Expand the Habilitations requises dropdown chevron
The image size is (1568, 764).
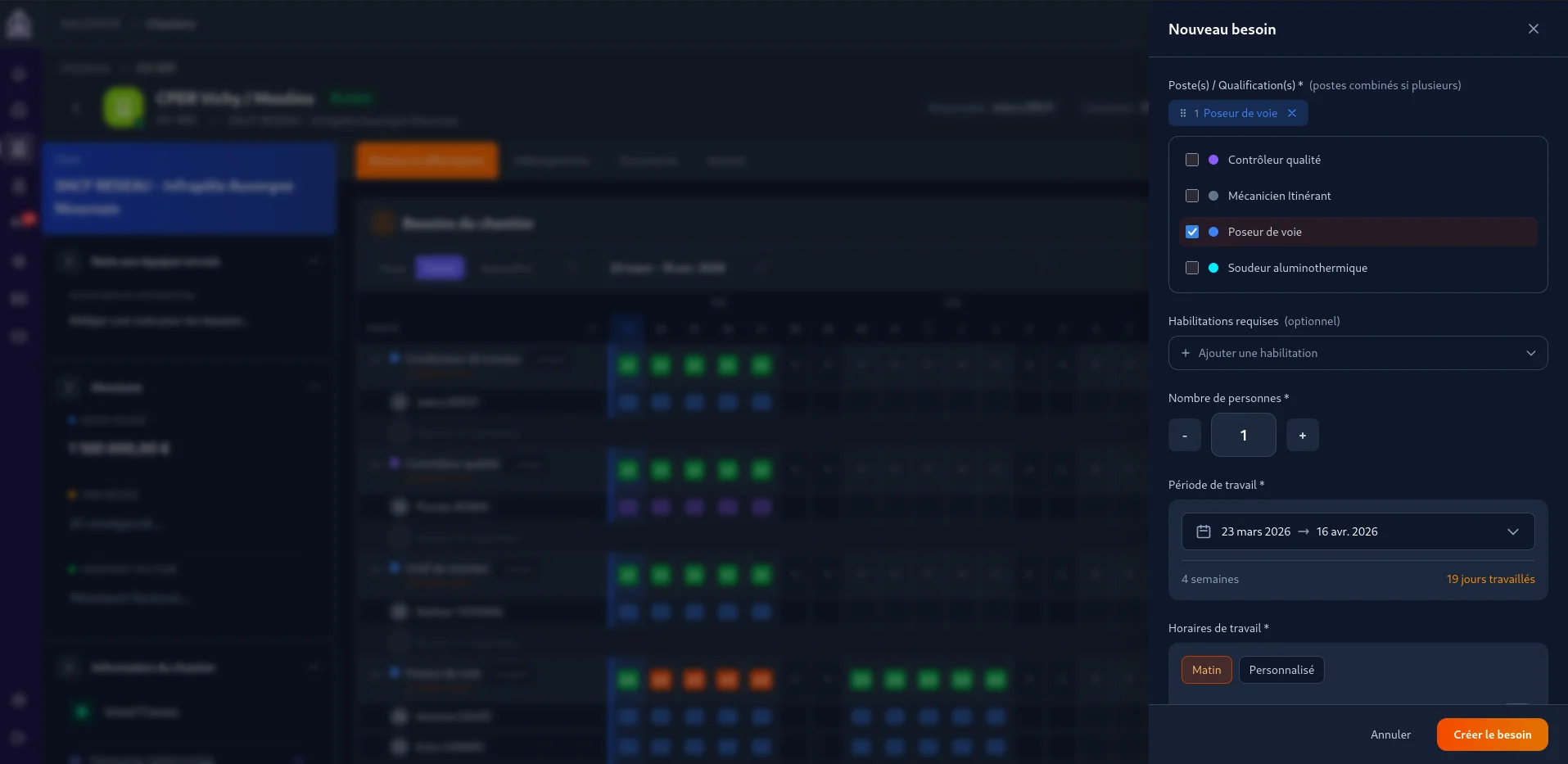[x=1530, y=353]
